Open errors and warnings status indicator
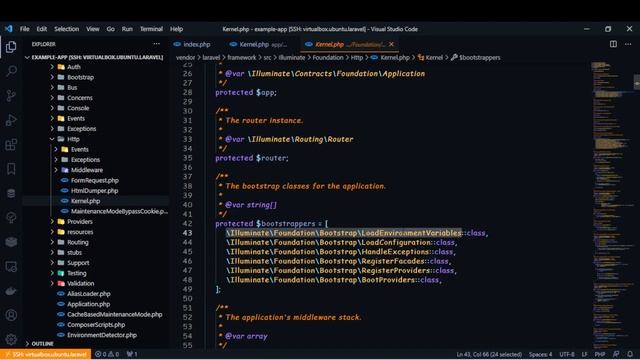This screenshot has height=360, width=640. pos(107,354)
